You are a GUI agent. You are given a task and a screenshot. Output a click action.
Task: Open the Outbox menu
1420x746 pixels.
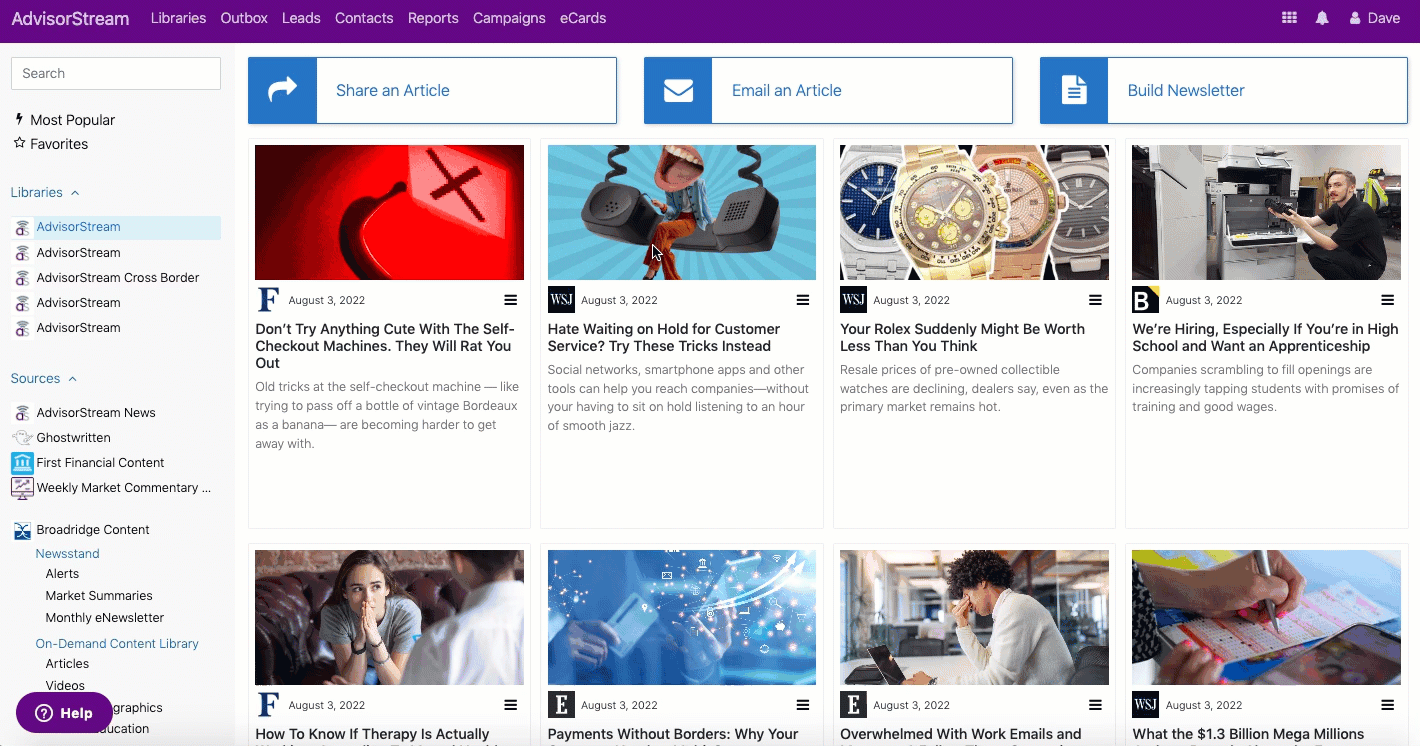[244, 18]
